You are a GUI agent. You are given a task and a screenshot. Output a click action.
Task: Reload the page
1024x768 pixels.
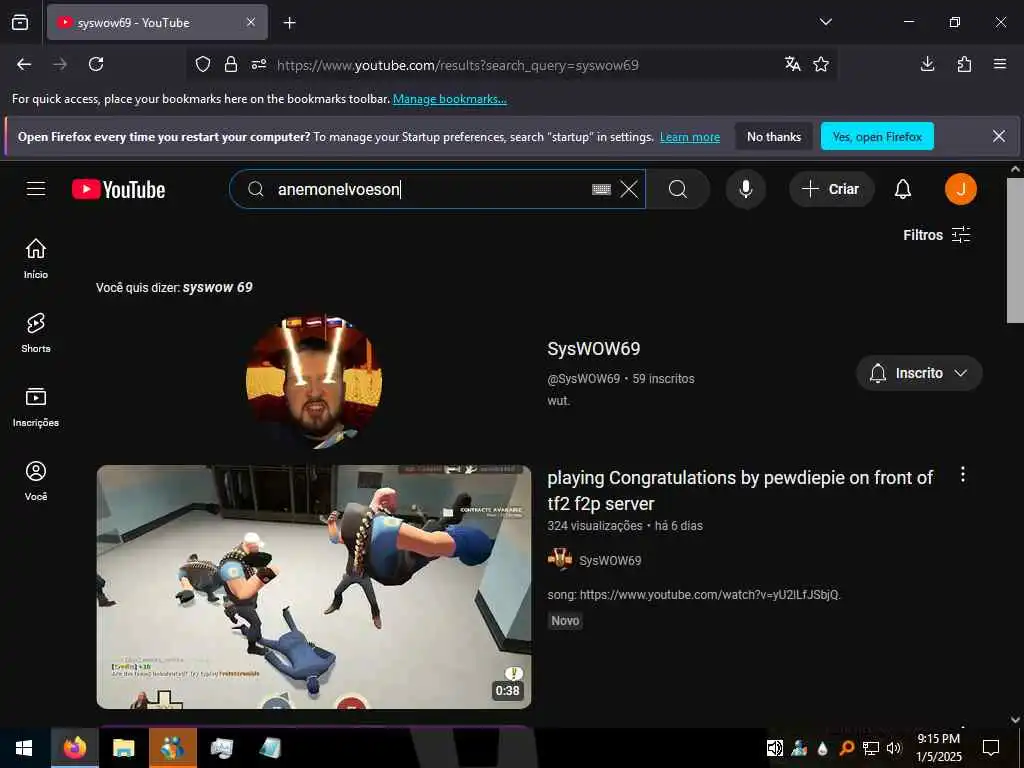(96, 64)
